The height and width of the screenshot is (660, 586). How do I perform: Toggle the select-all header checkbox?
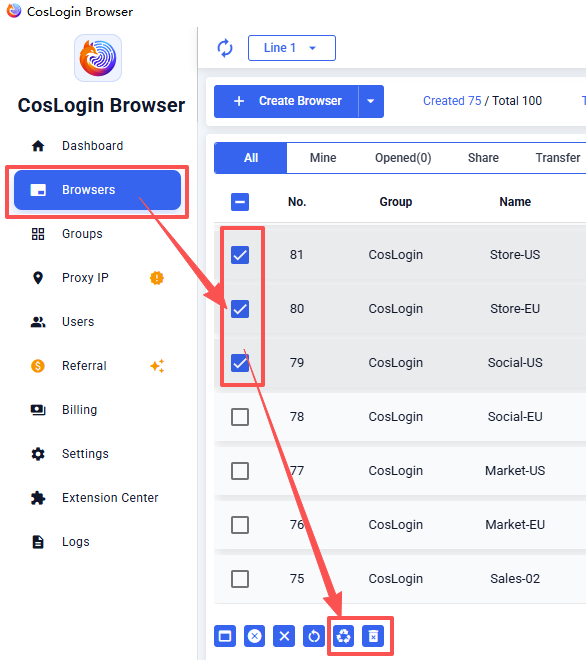(240, 202)
